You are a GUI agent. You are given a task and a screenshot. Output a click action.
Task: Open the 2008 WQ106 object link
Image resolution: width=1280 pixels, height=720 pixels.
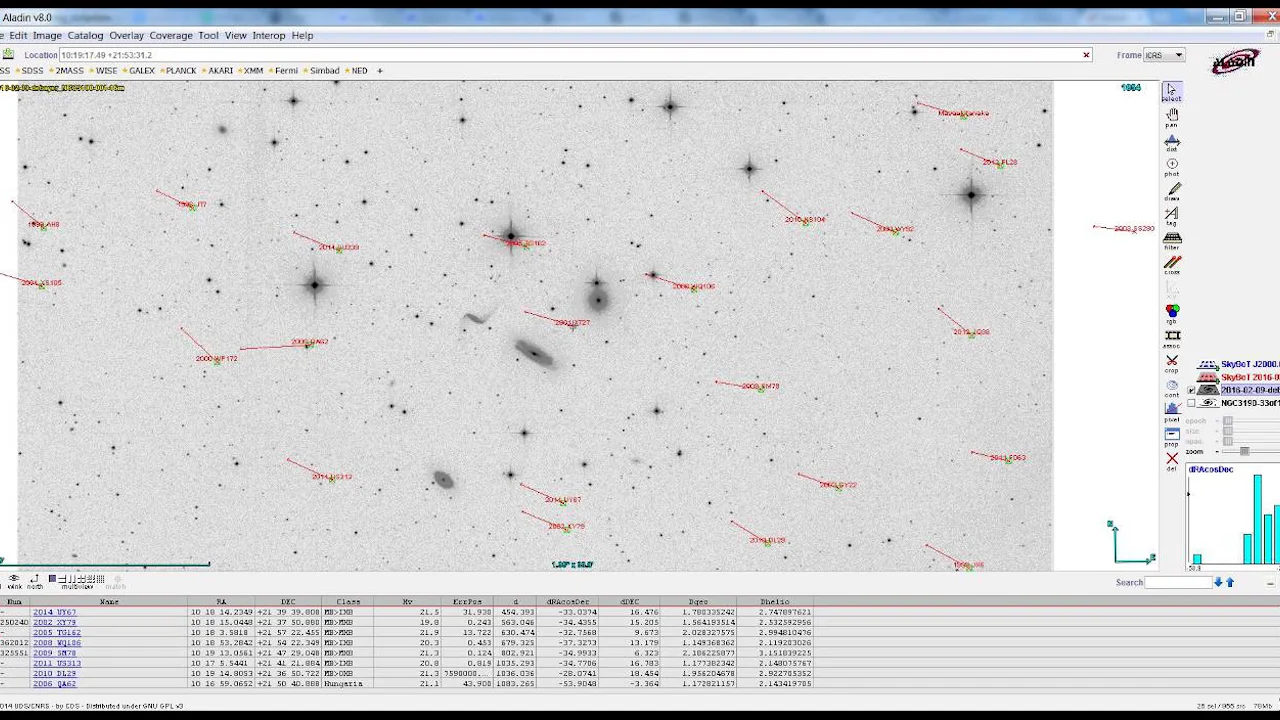point(56,642)
